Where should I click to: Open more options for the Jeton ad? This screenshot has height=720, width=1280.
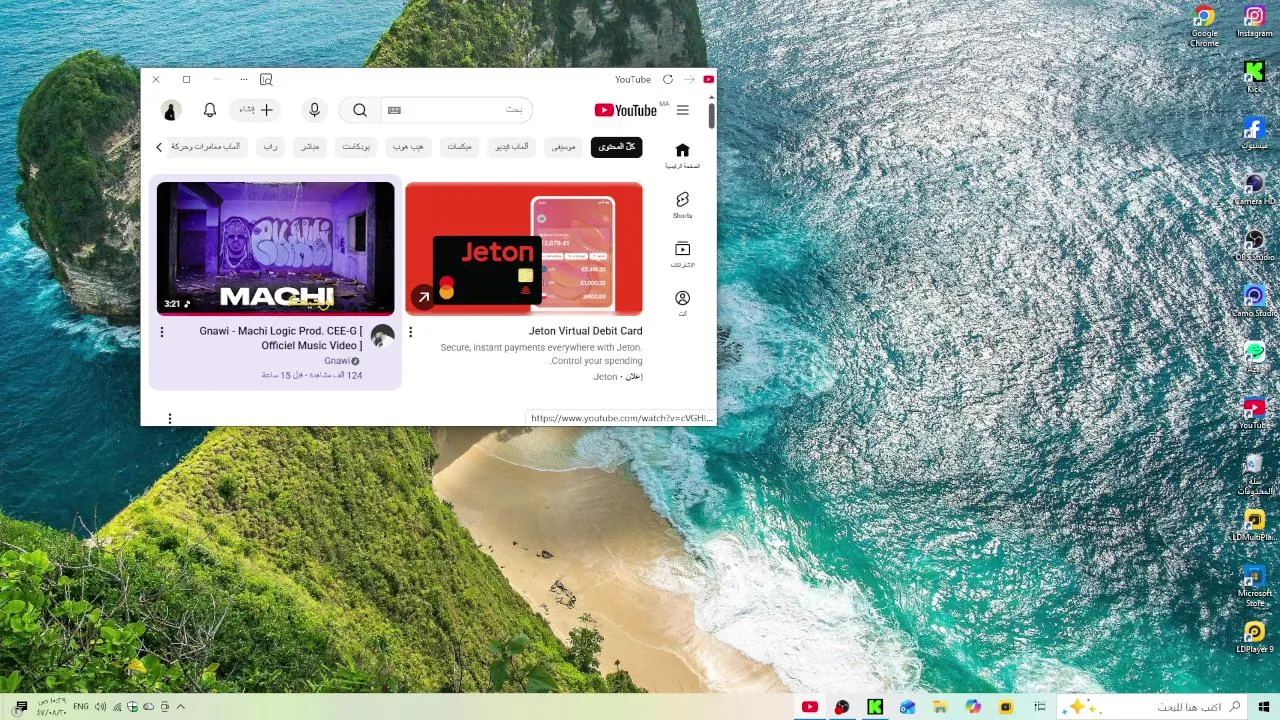410,332
